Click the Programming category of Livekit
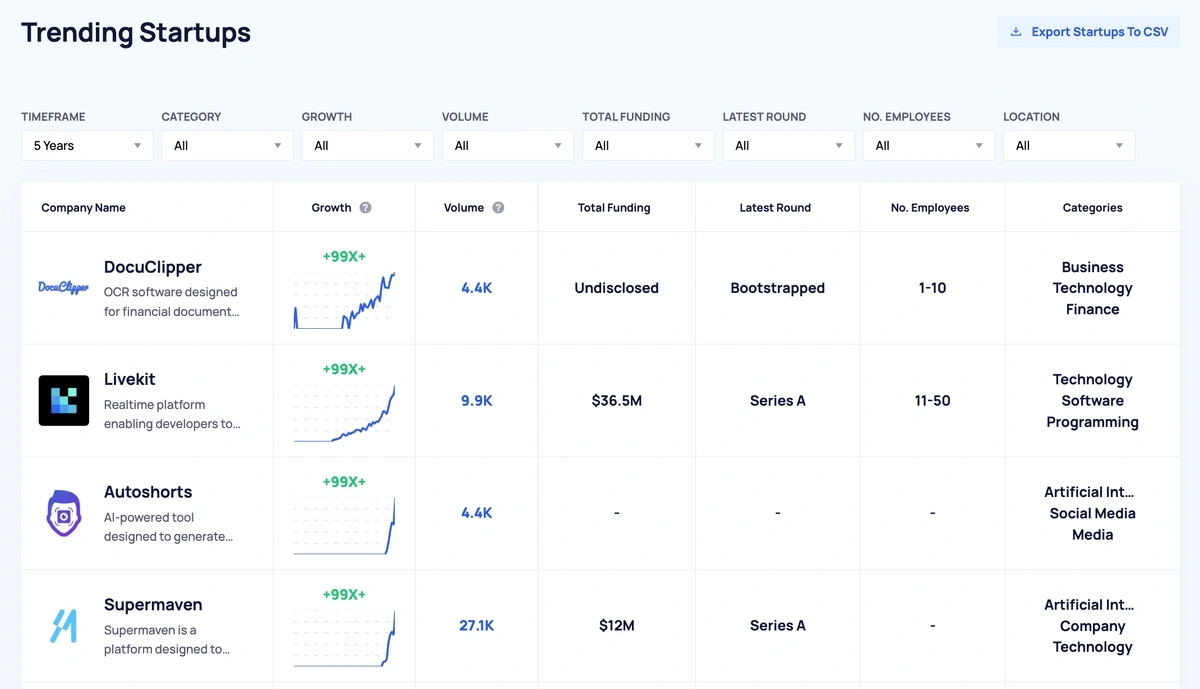This screenshot has height=689, width=1200. (x=1093, y=422)
